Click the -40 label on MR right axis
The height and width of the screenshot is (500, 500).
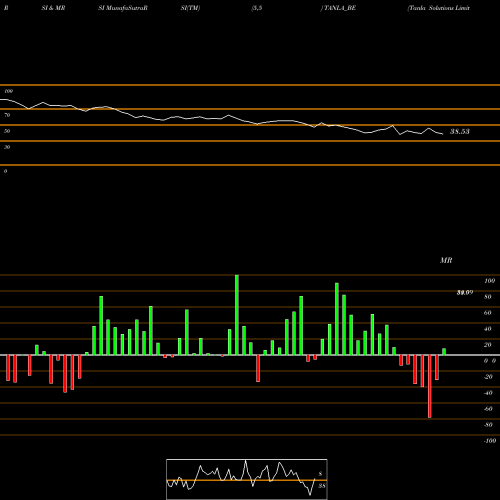tap(488, 393)
